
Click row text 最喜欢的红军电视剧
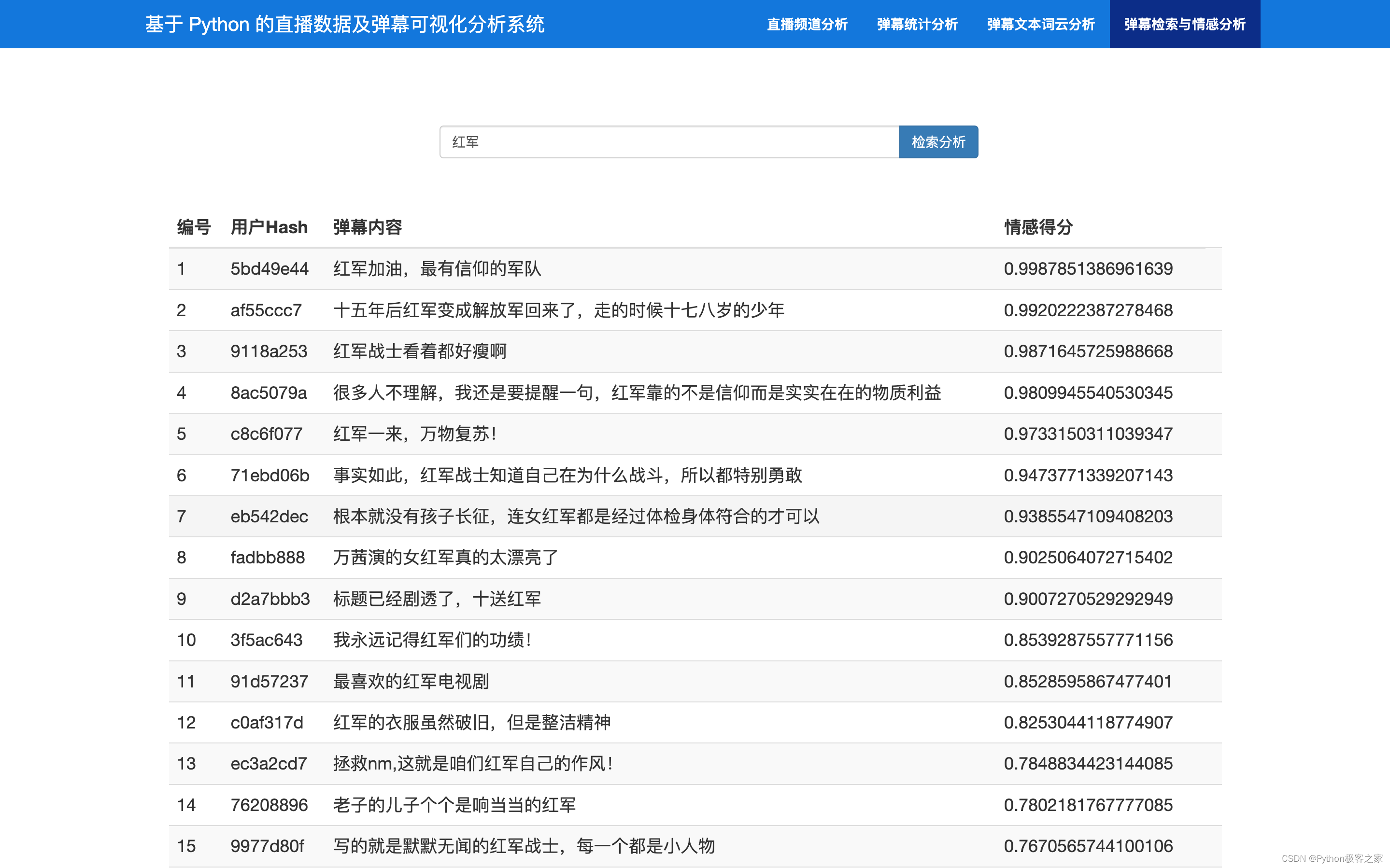click(411, 682)
